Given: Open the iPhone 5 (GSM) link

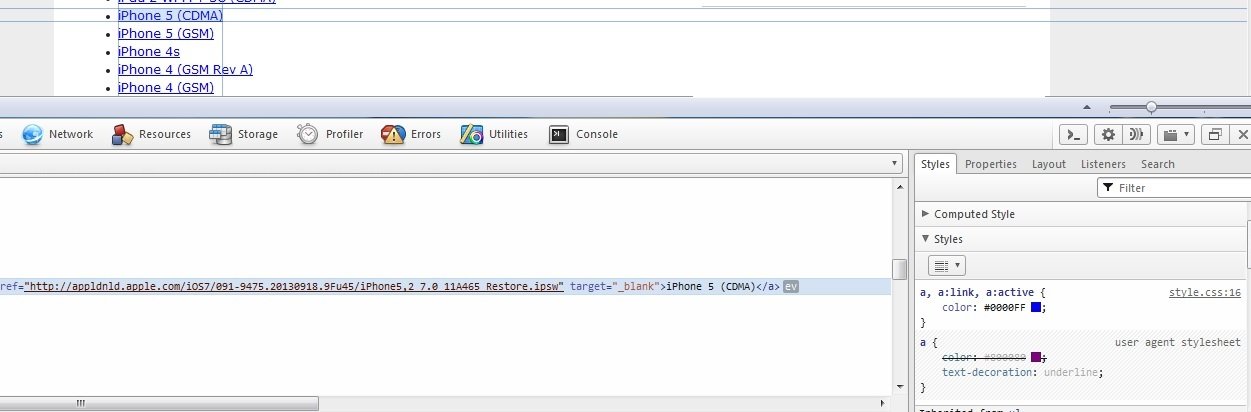Looking at the screenshot, I should (166, 34).
